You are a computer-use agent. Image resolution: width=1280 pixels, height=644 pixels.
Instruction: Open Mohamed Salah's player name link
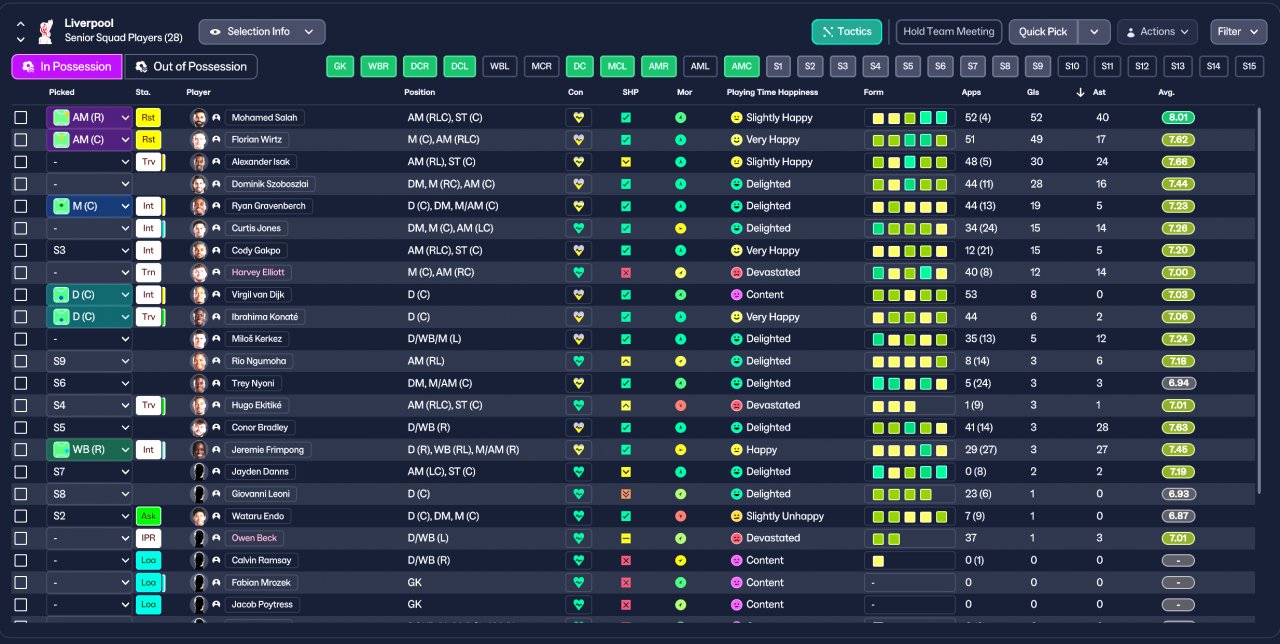click(x=265, y=117)
